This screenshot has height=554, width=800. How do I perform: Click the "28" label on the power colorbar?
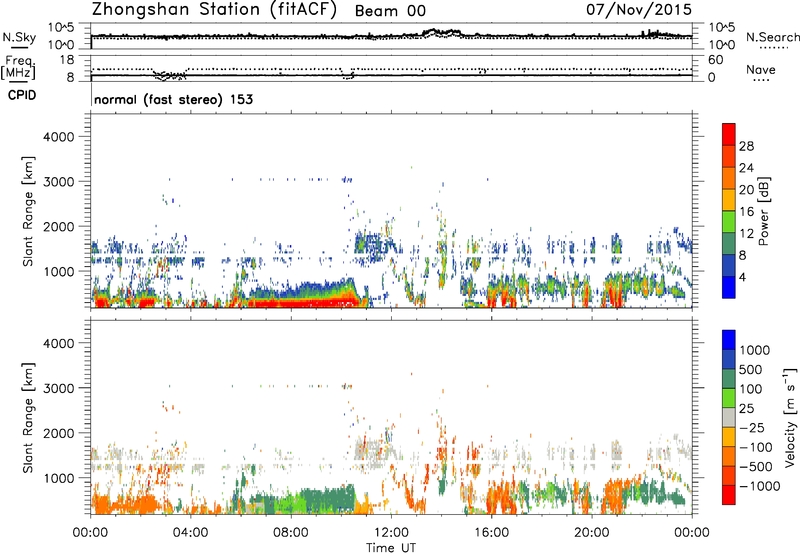coord(746,146)
